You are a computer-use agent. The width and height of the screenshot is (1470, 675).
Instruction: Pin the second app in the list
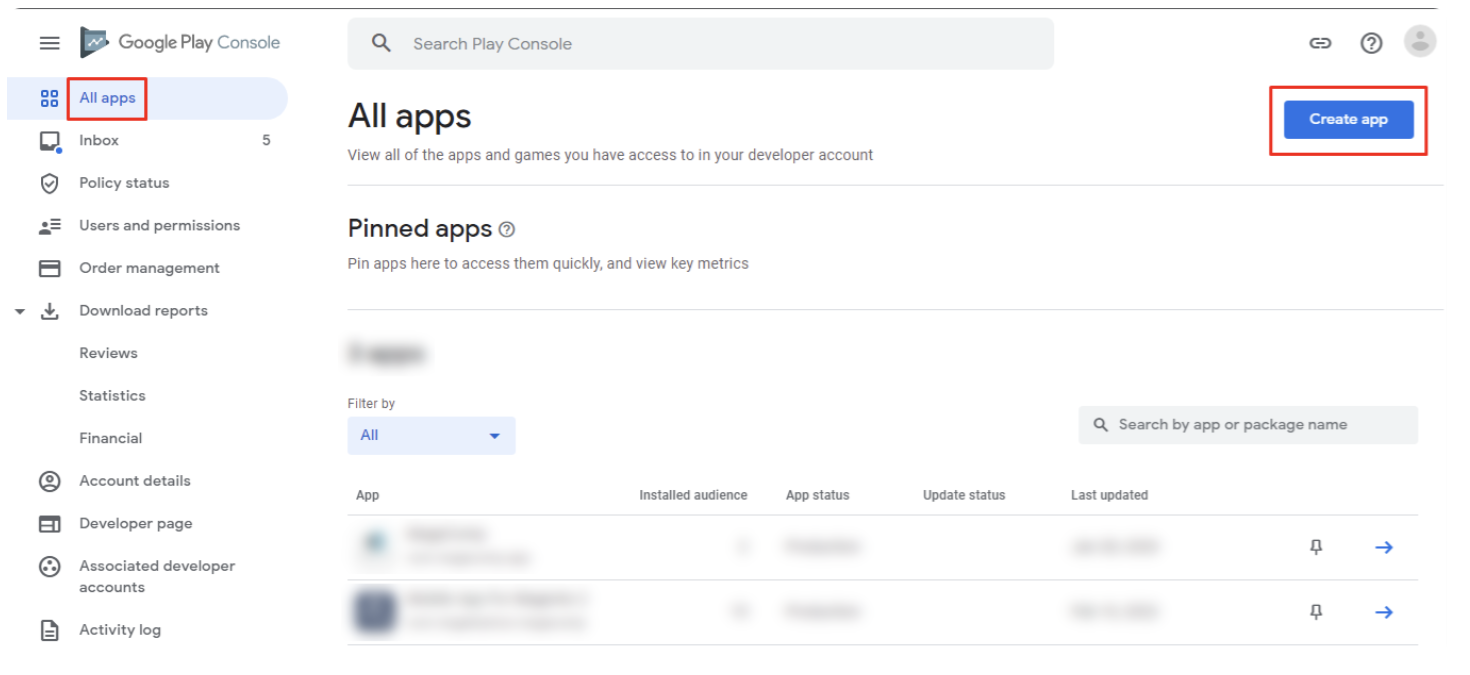[x=1316, y=611]
